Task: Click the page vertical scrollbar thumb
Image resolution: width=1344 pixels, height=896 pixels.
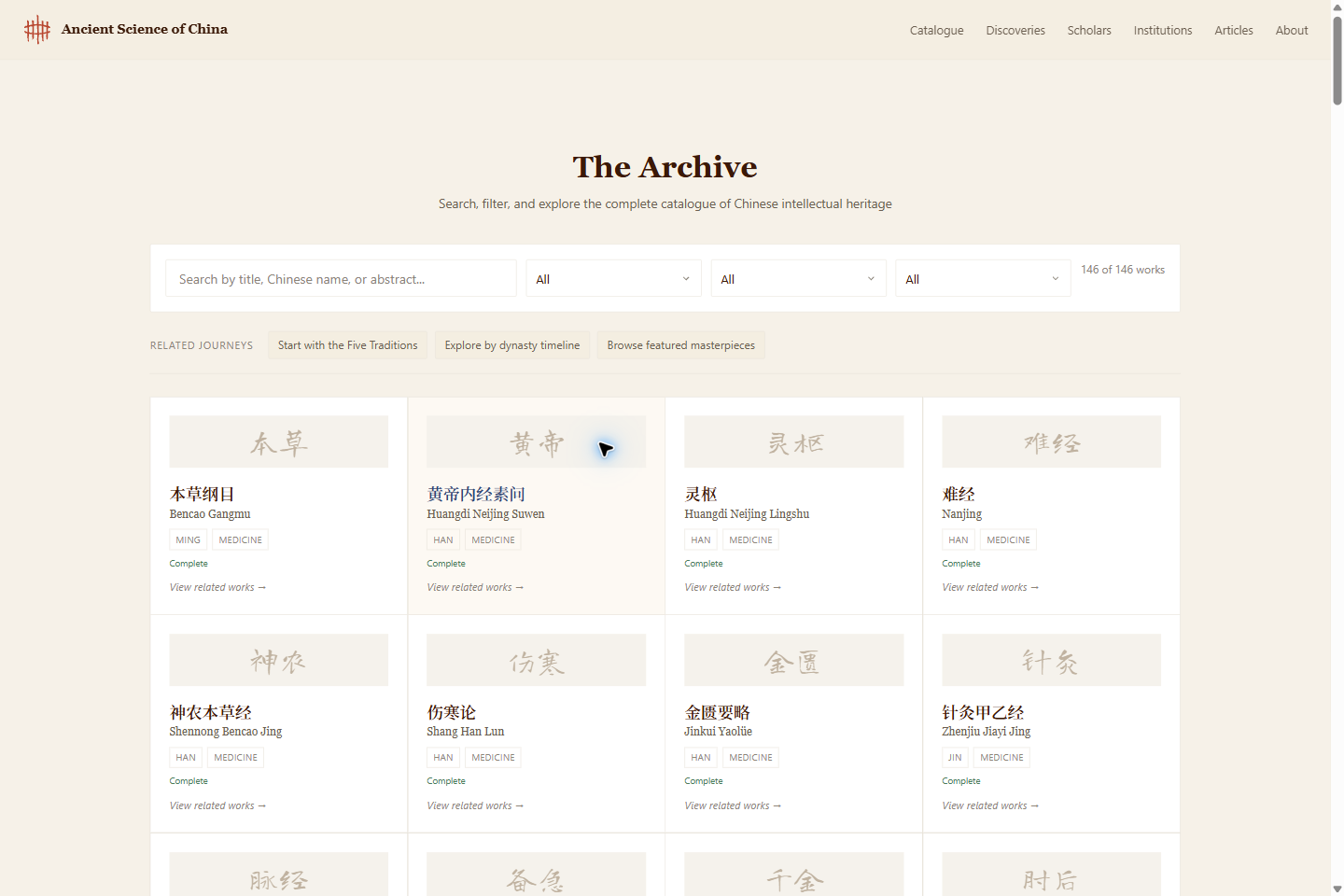Action: [x=1337, y=59]
